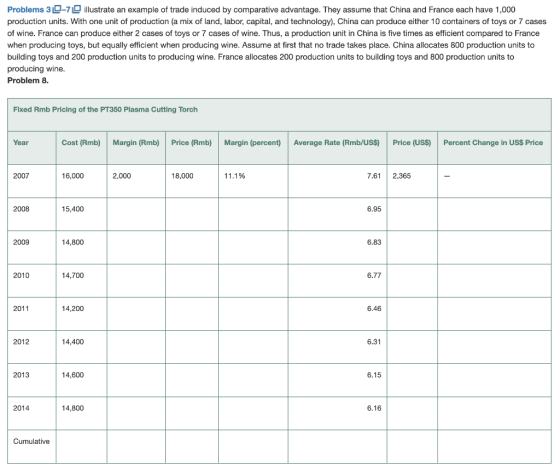Click the 2014 average rate value 6.16
The height and width of the screenshot is (468, 560).
click(374, 408)
